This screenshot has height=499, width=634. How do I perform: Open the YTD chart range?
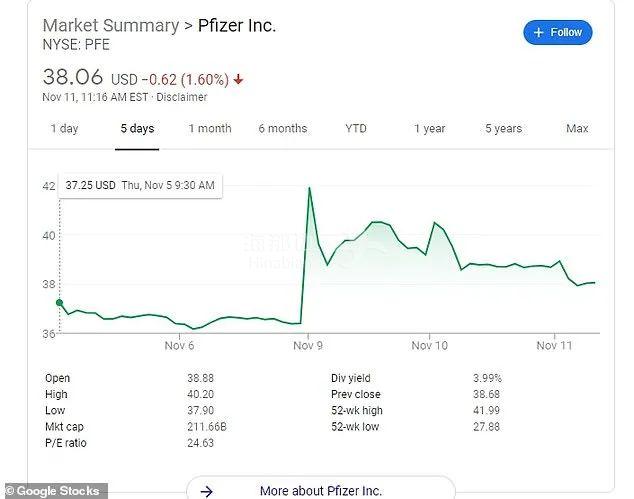click(x=356, y=129)
